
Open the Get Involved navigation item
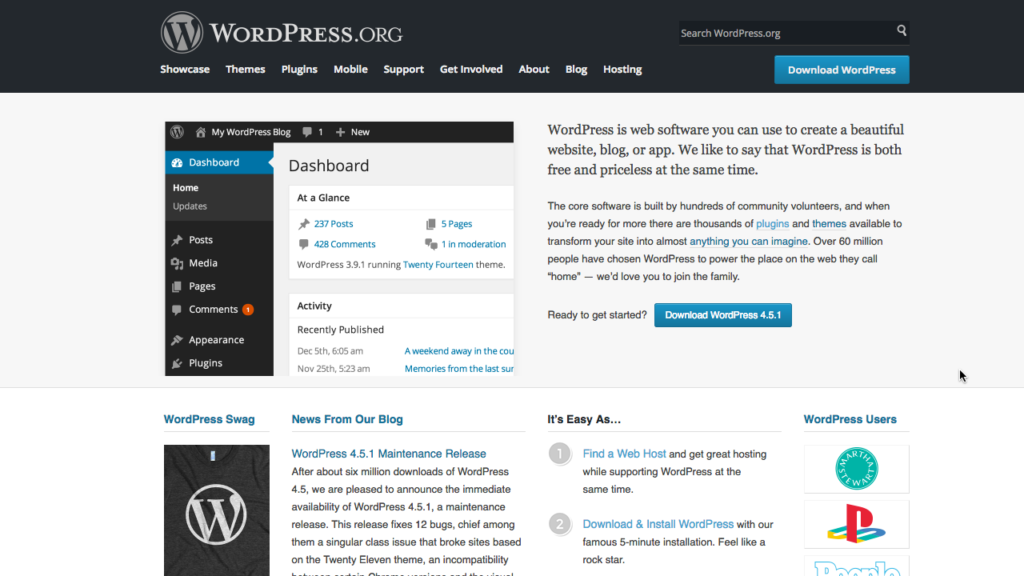pyautogui.click(x=471, y=69)
